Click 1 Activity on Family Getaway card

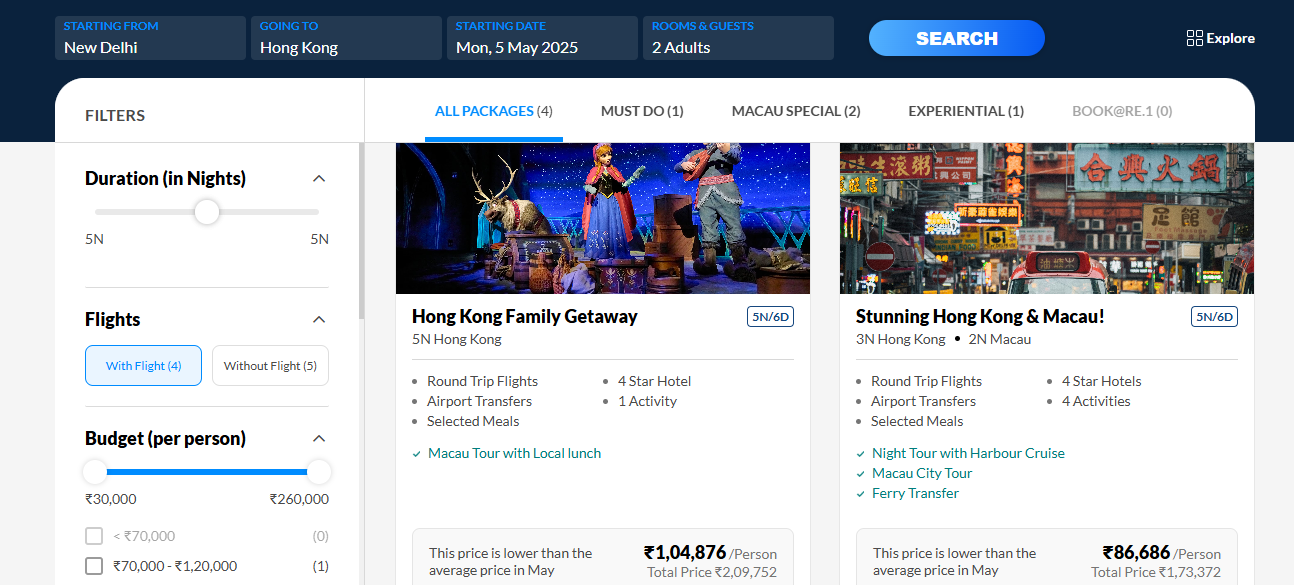pos(647,401)
